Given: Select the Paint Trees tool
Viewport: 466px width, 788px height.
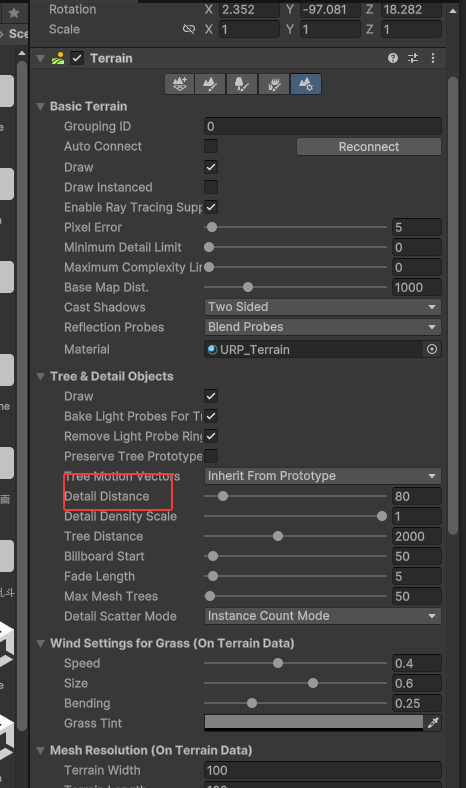Looking at the screenshot, I should [242, 84].
